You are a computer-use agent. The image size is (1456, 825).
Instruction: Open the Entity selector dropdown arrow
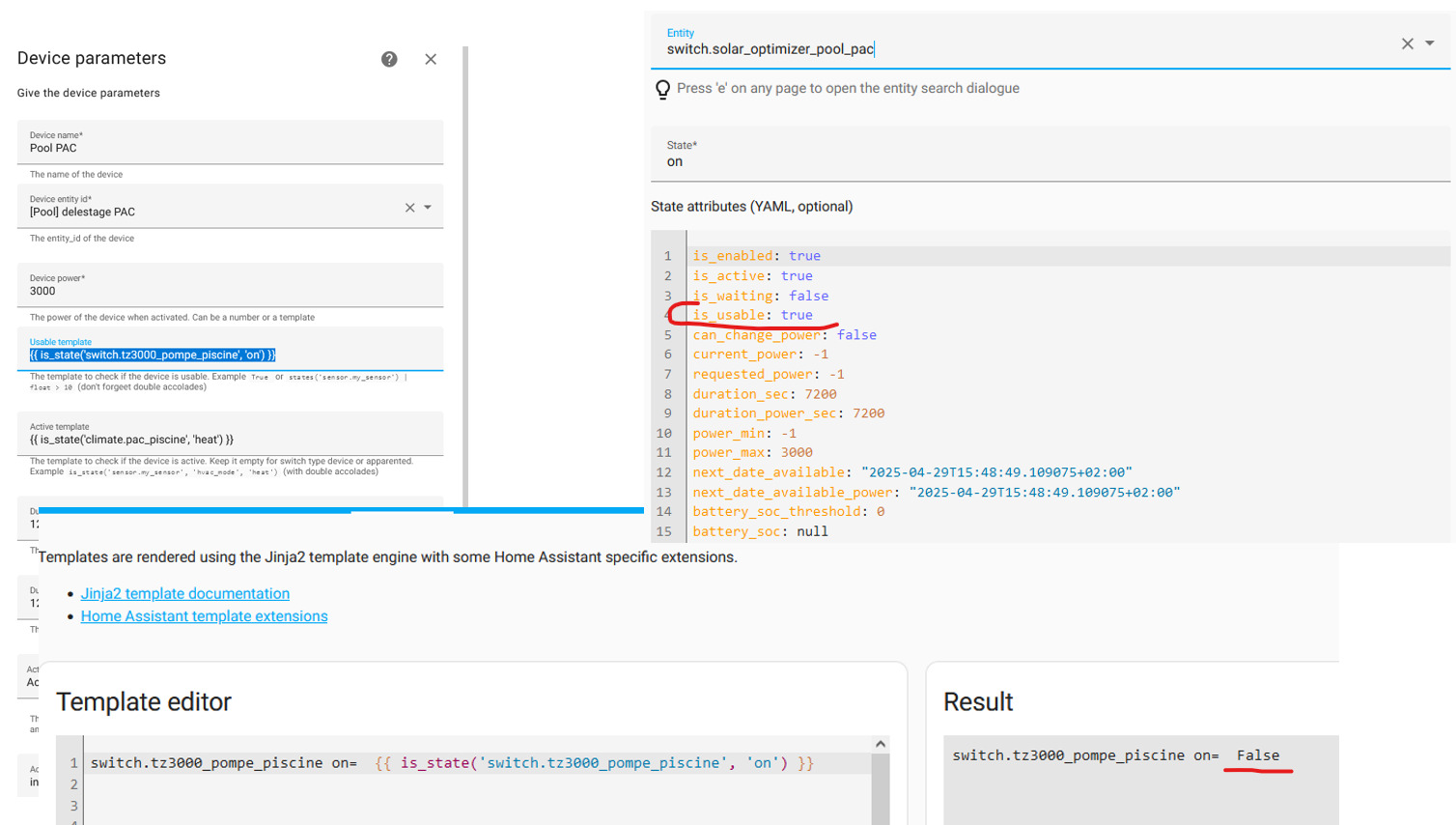click(1430, 43)
